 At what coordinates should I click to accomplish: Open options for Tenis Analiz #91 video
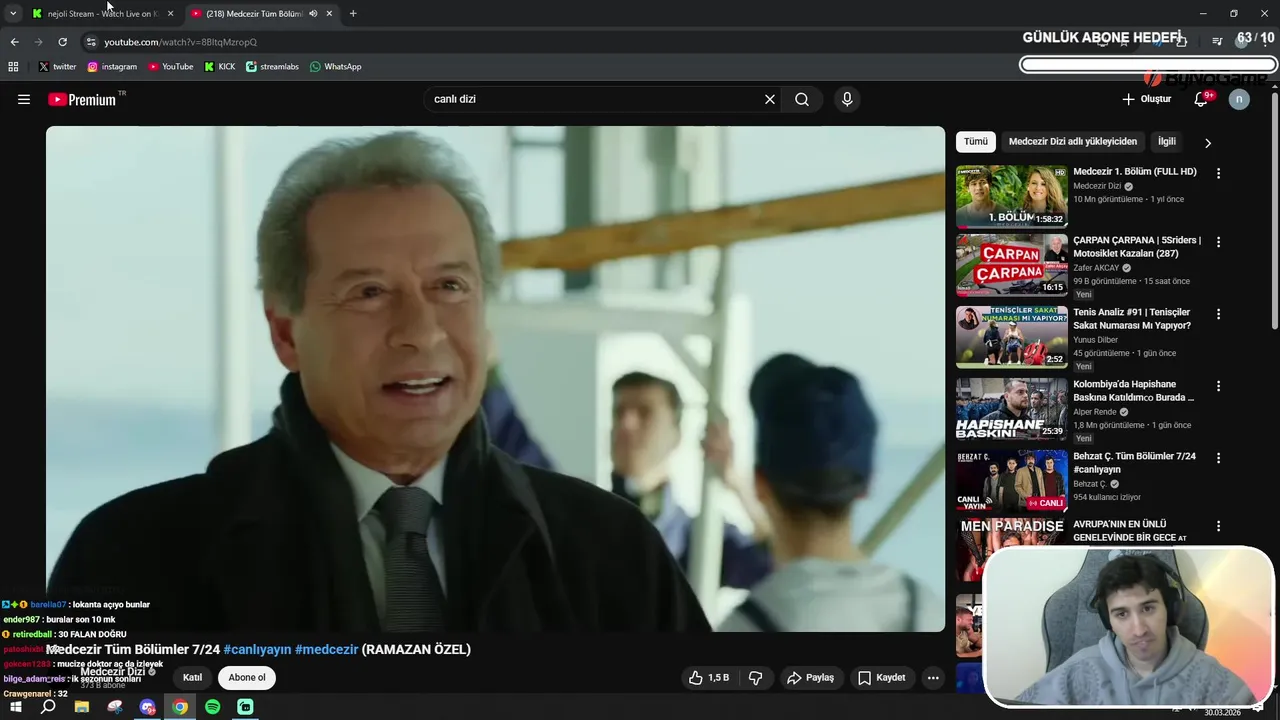(x=1218, y=314)
